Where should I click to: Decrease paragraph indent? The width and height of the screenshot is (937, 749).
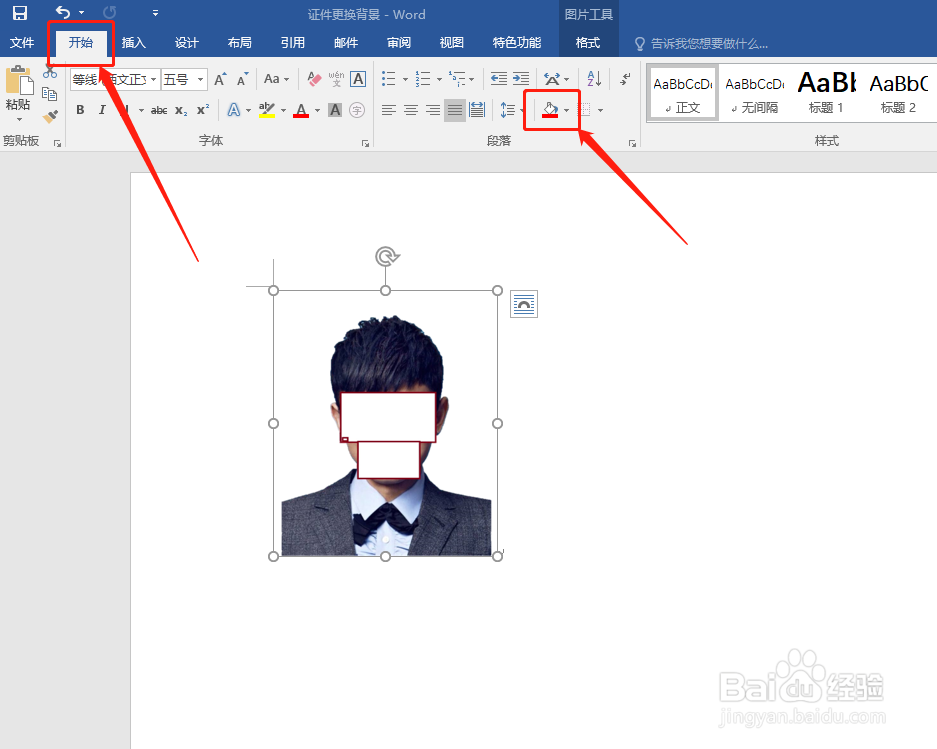coord(498,79)
